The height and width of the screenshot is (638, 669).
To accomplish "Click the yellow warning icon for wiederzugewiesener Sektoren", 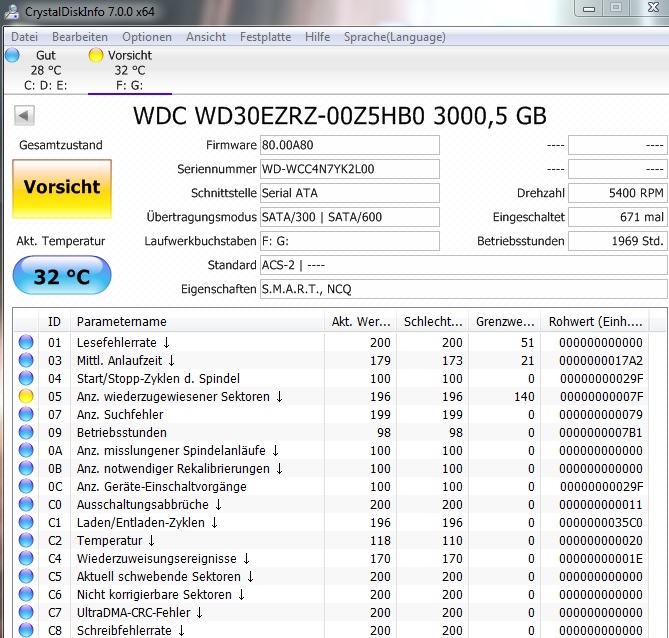I will [x=26, y=396].
